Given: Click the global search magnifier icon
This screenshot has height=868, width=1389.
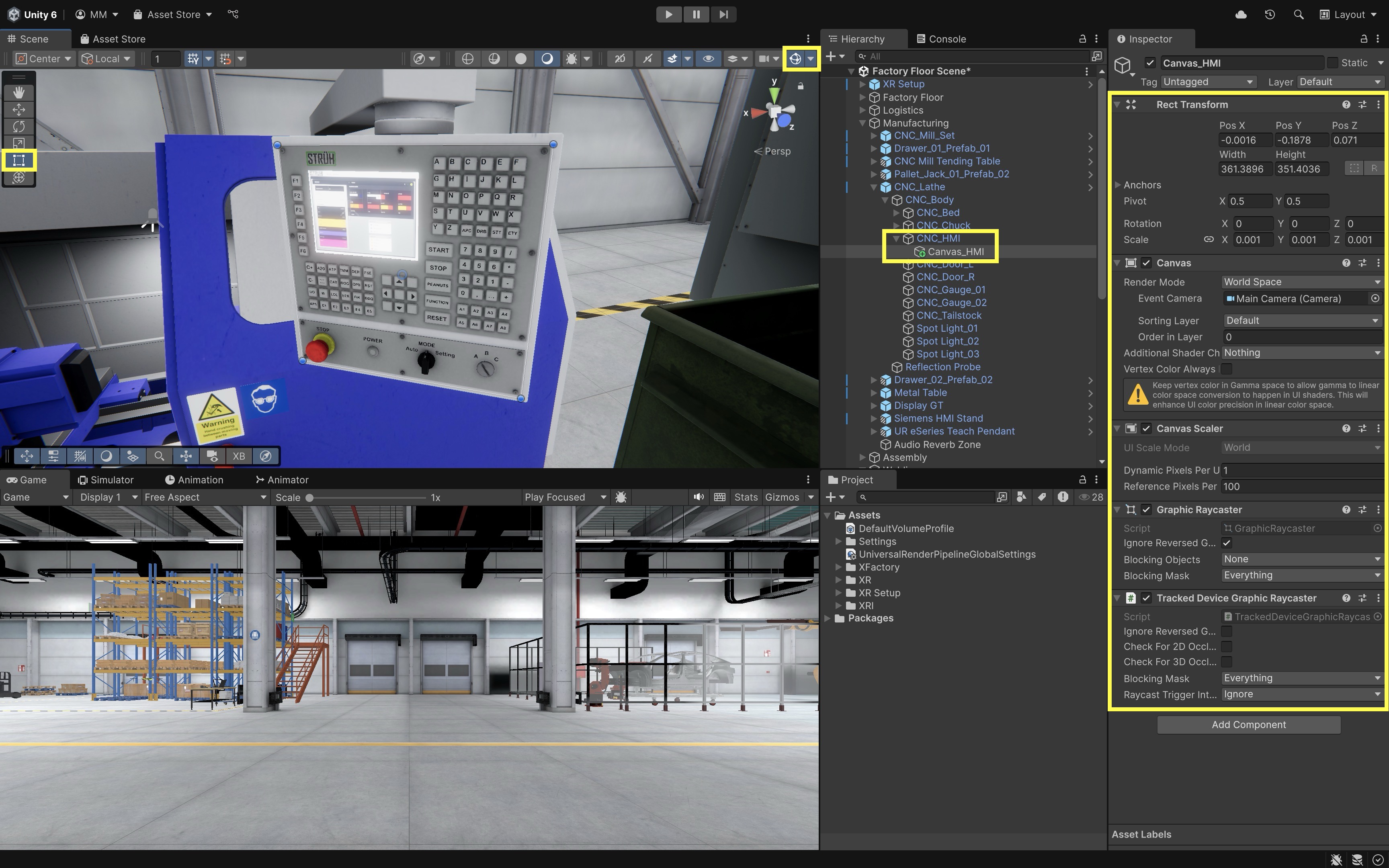Looking at the screenshot, I should (1298, 14).
